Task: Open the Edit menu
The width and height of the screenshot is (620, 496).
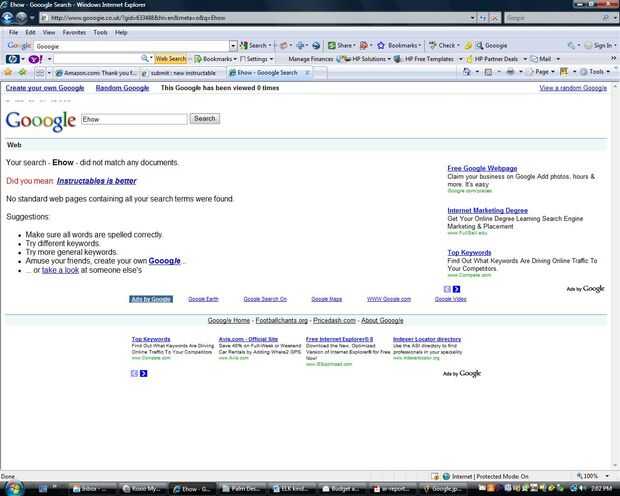Action: click(30, 32)
